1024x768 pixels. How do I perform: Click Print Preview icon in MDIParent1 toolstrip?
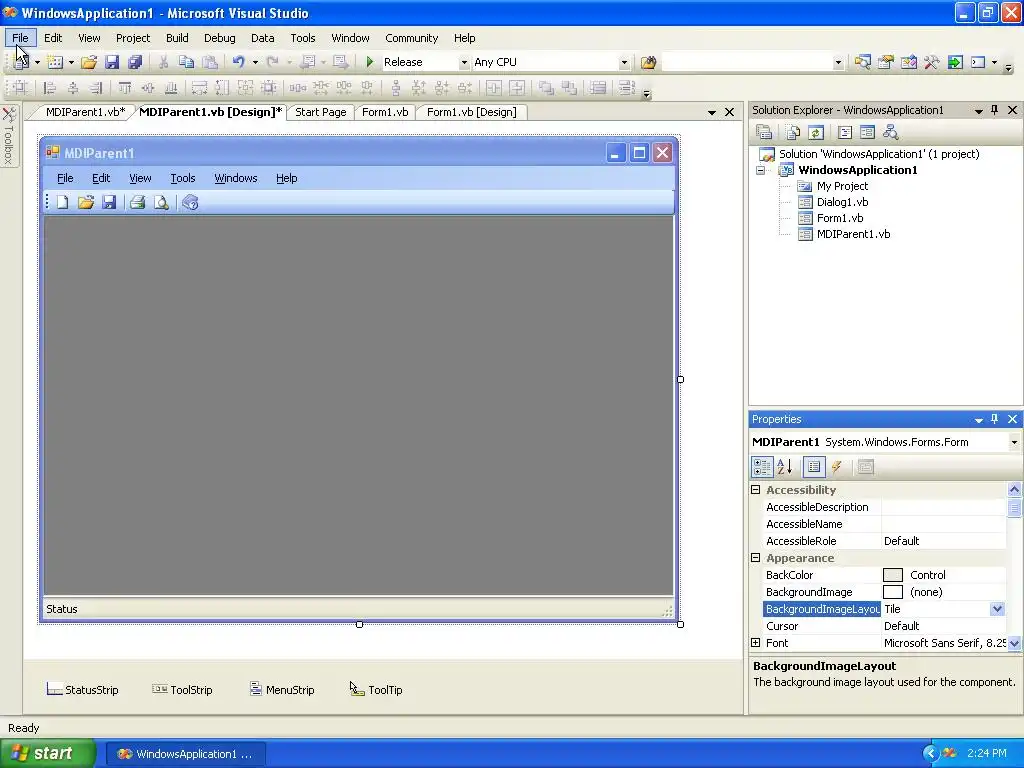[x=161, y=202]
